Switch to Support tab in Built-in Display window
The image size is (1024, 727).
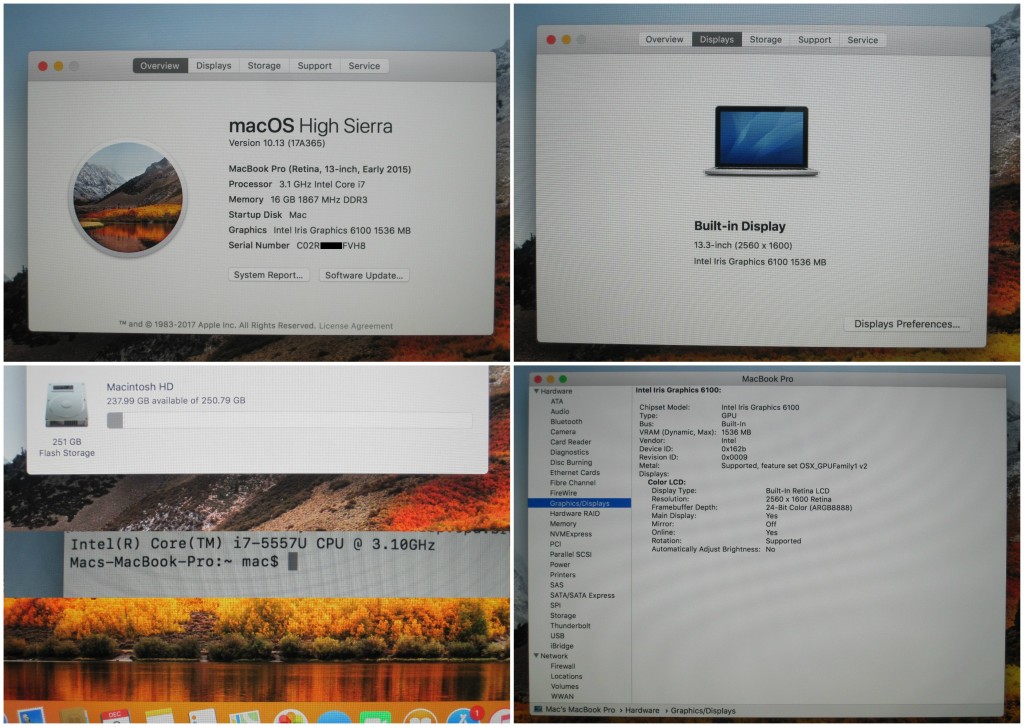pyautogui.click(x=814, y=40)
